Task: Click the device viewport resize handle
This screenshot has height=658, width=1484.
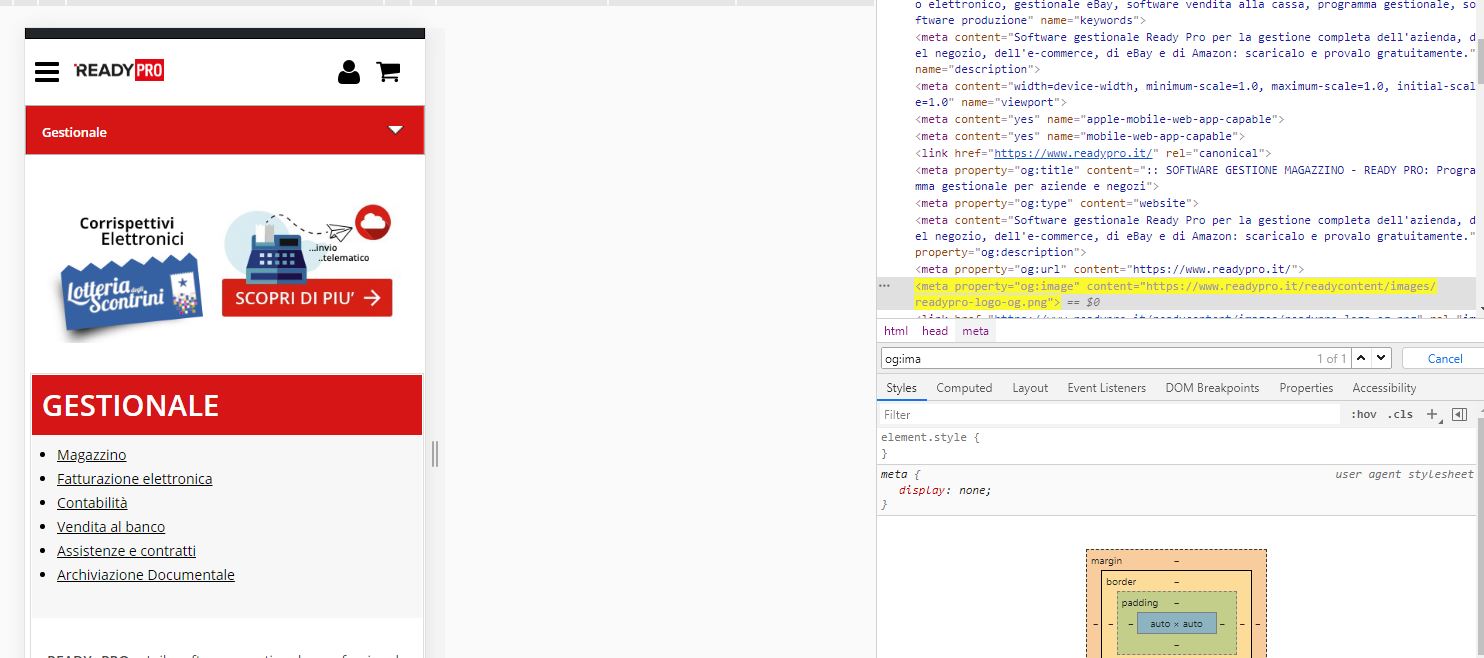Action: tap(435, 454)
